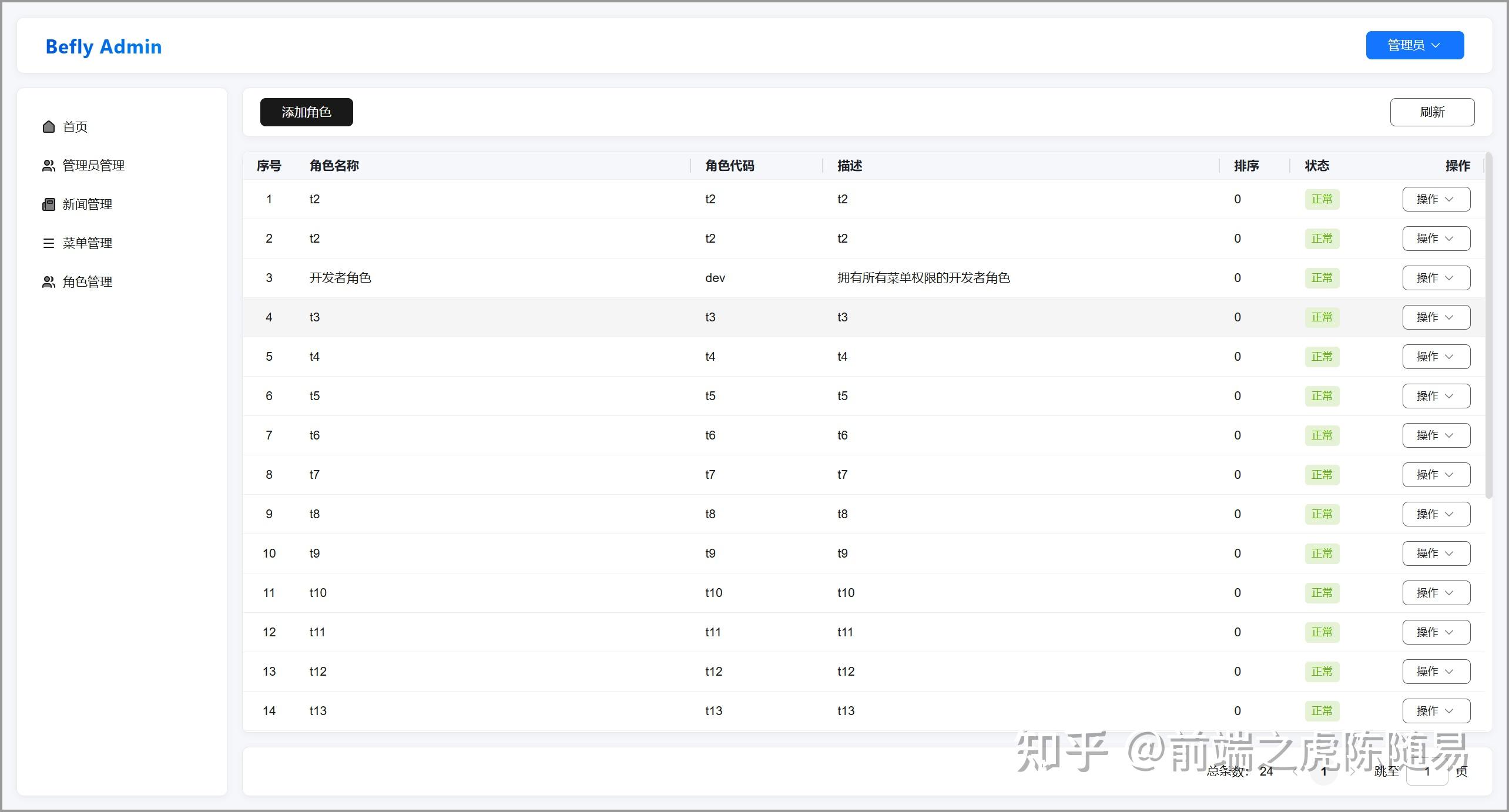Click the newspaper icon beside 新闻管理

point(49,204)
